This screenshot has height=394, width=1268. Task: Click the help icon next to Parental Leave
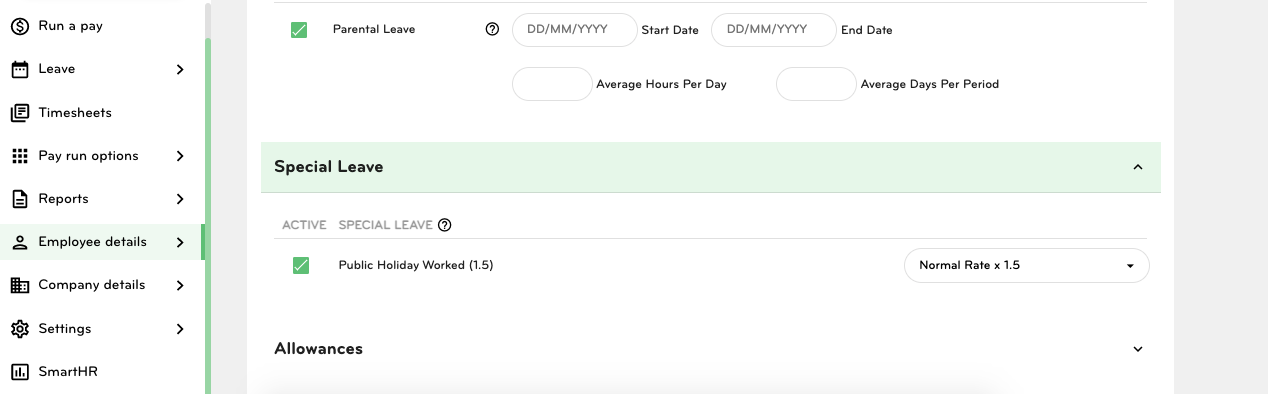(492, 29)
